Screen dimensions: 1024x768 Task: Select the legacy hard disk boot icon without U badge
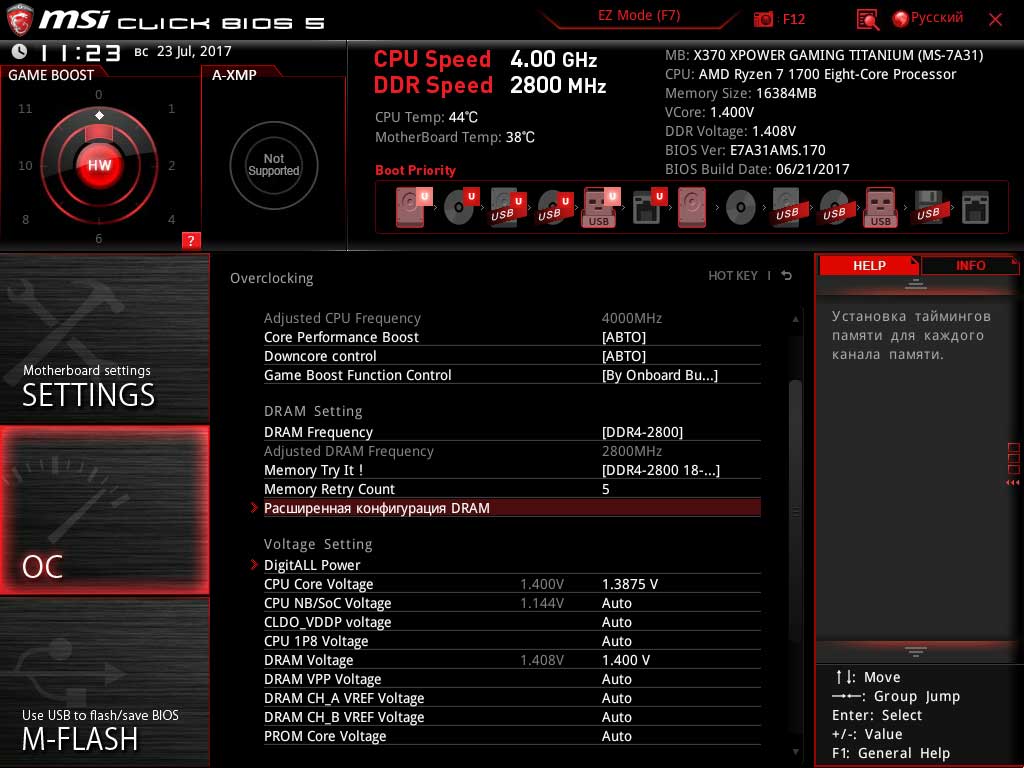coord(692,207)
